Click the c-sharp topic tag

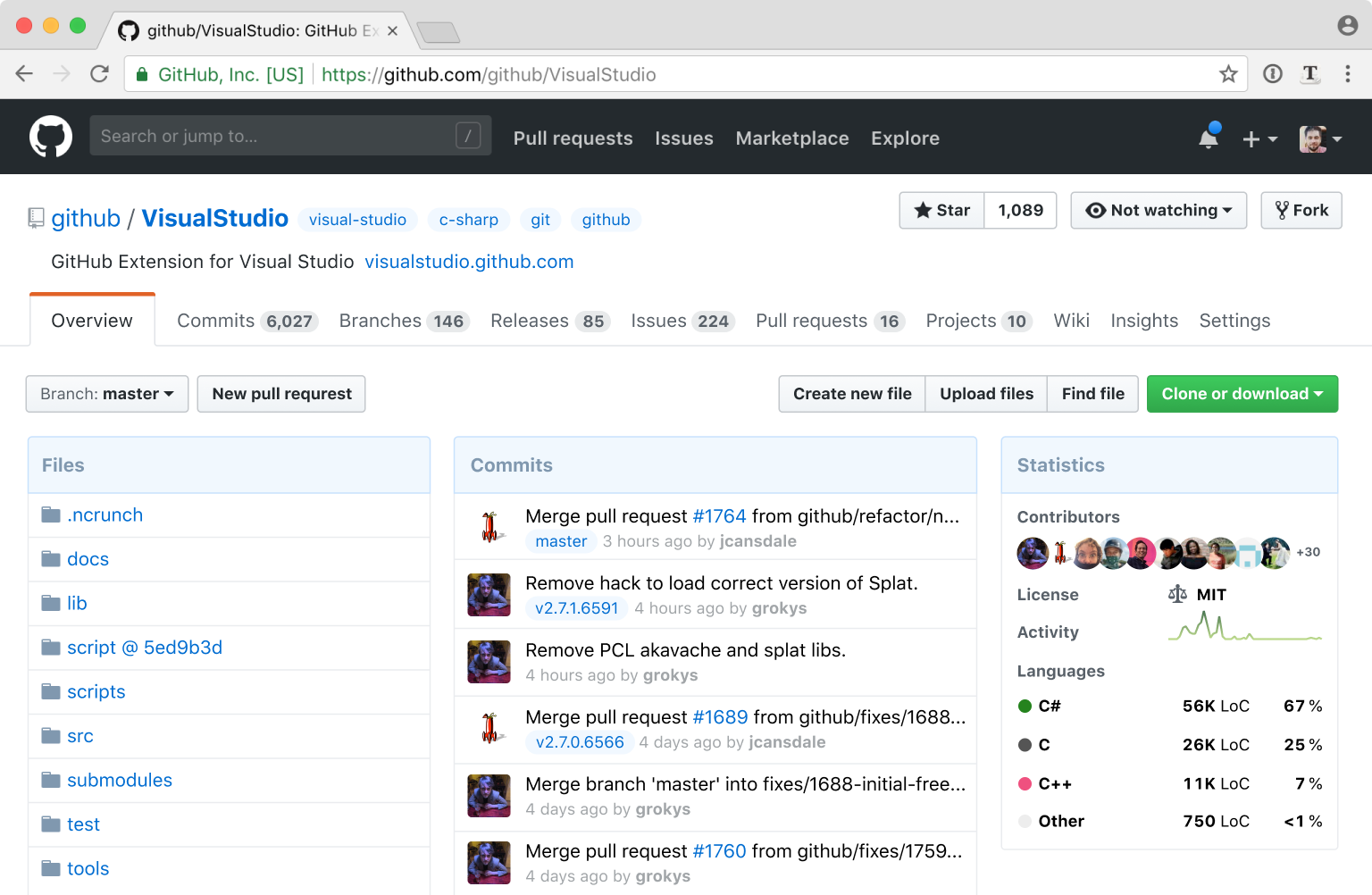[468, 220]
